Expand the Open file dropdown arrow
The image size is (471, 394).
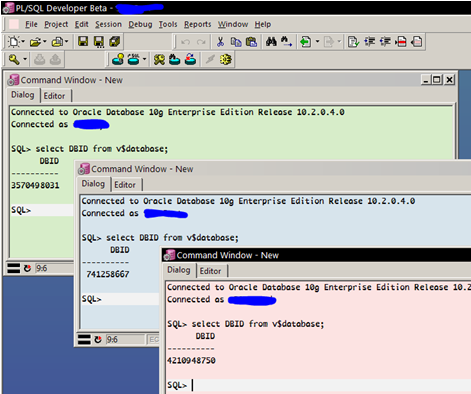(x=45, y=42)
